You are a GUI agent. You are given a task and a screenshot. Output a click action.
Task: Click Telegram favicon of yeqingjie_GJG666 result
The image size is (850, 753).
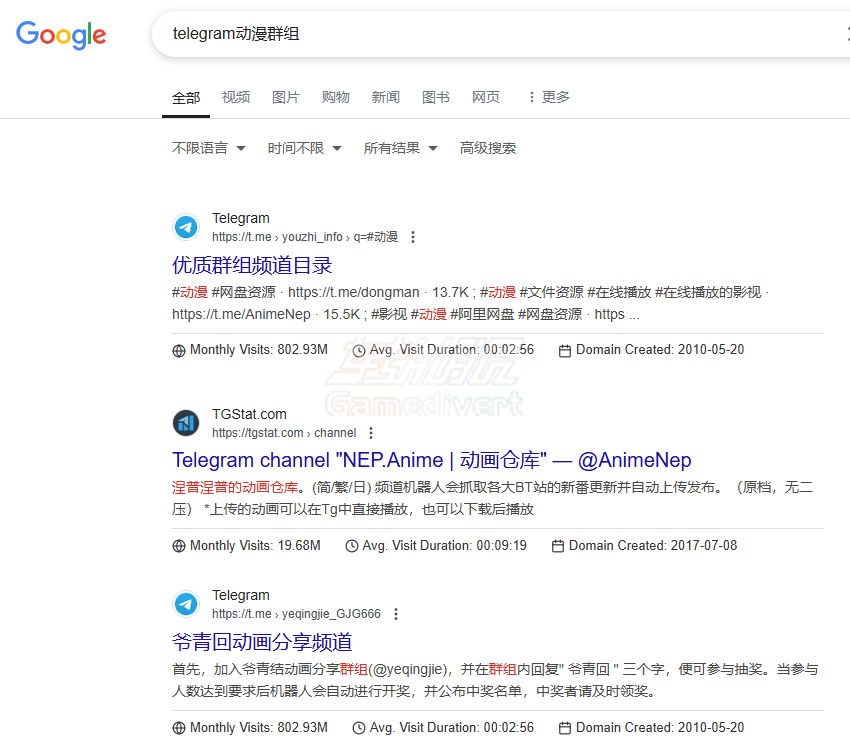(x=186, y=604)
